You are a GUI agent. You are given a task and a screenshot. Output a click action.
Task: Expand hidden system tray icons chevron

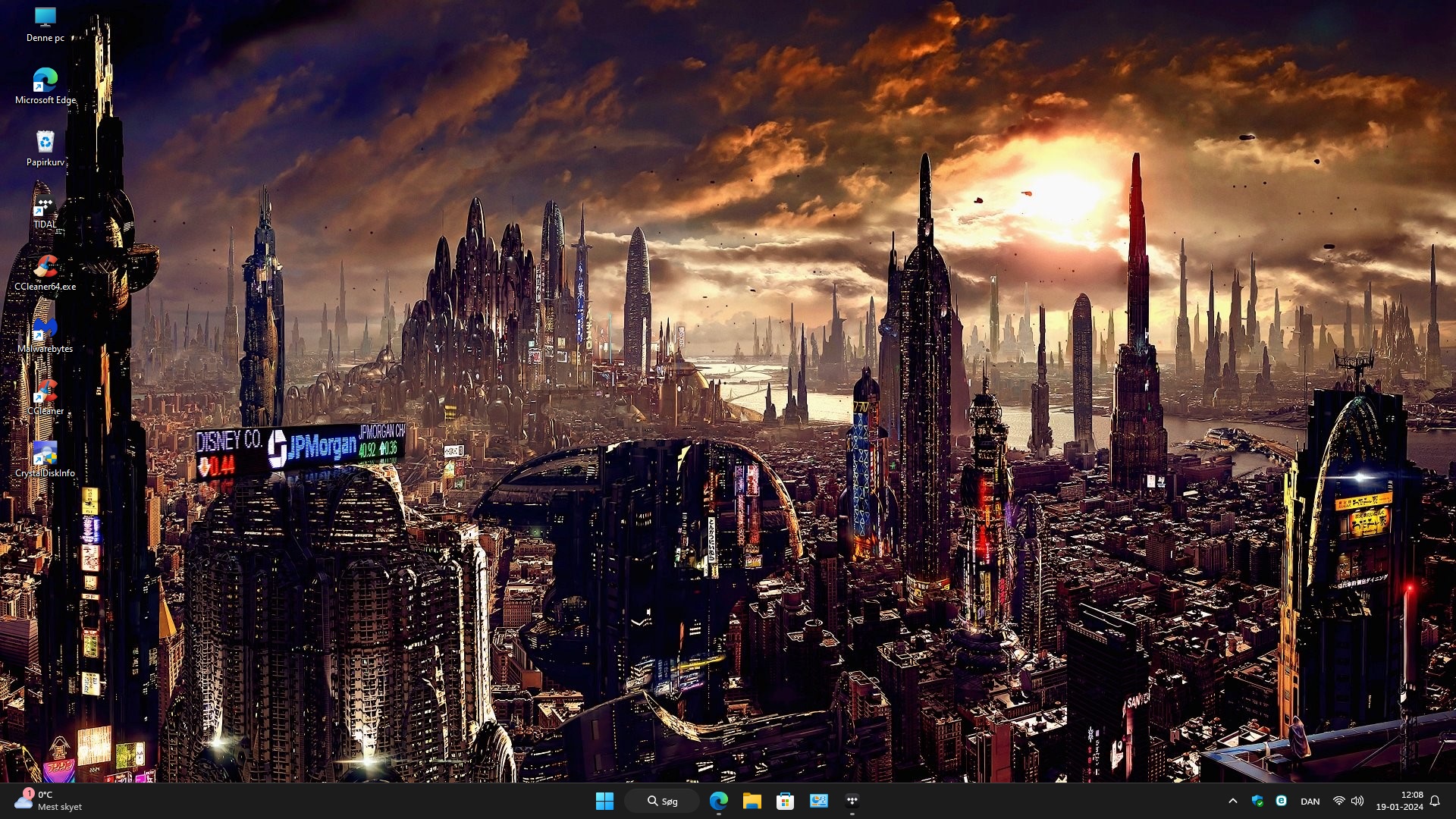point(1232,801)
